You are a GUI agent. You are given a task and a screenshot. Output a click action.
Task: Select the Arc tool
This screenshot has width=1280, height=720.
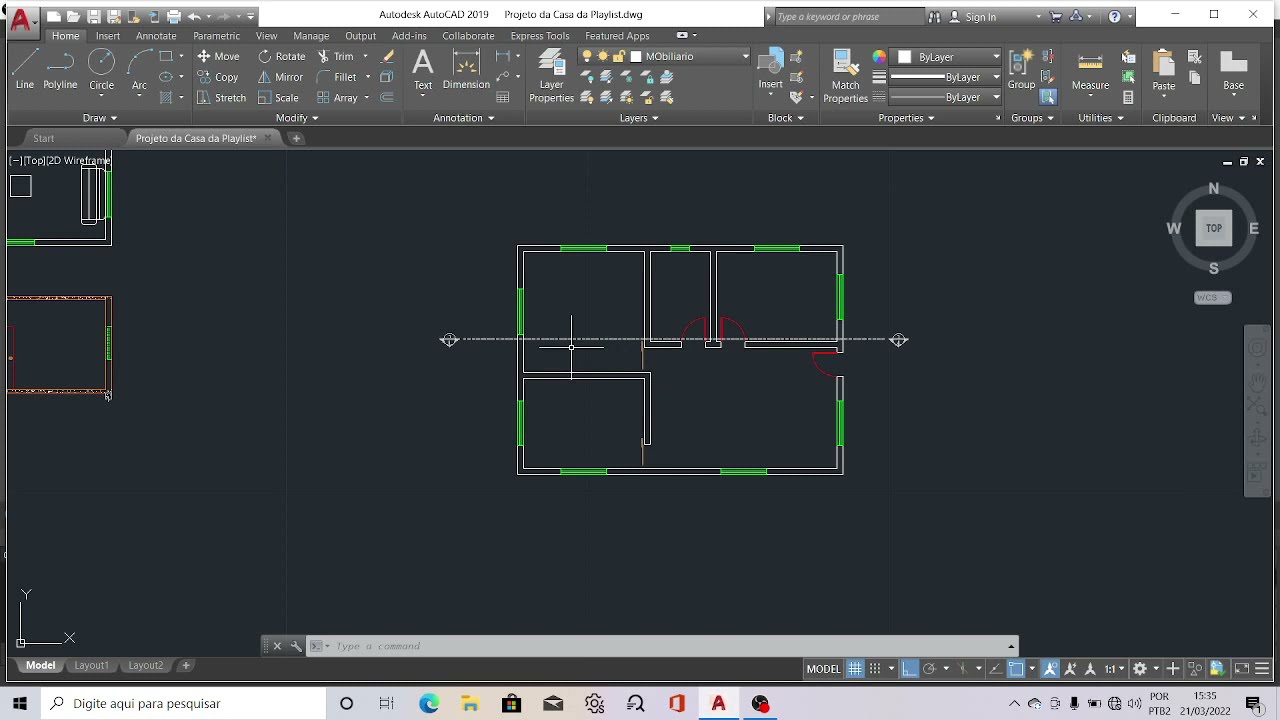point(139,70)
